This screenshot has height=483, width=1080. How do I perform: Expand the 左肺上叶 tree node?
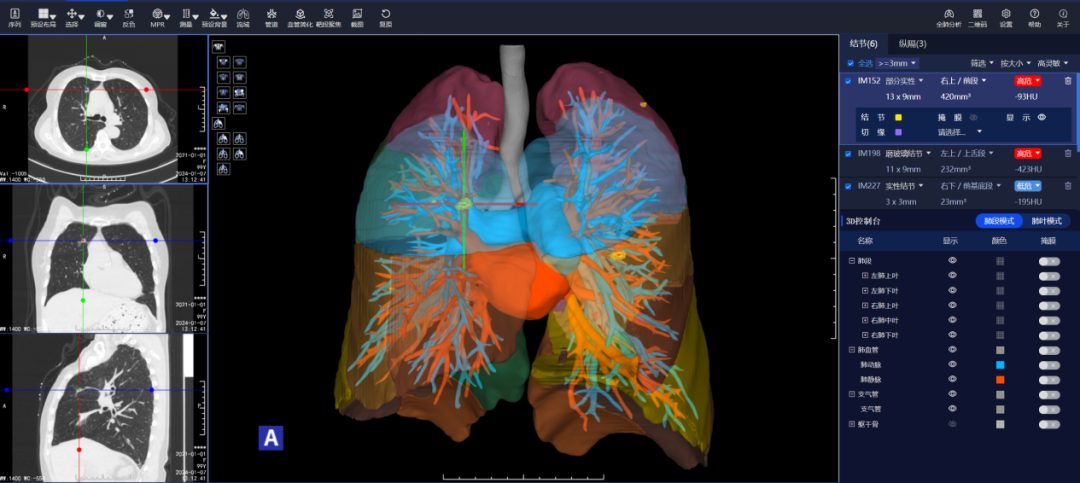pyautogui.click(x=865, y=276)
